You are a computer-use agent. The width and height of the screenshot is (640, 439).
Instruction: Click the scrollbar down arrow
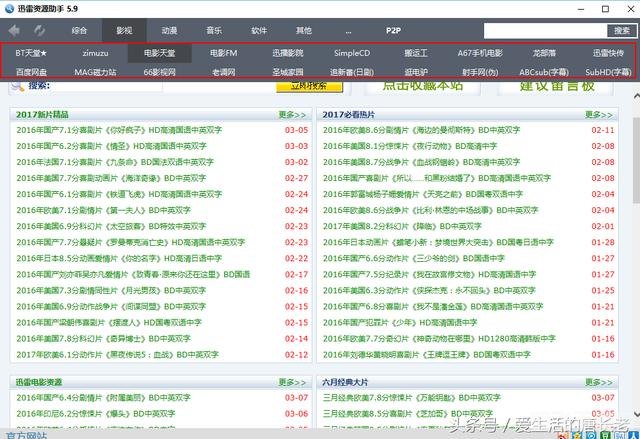636,415
